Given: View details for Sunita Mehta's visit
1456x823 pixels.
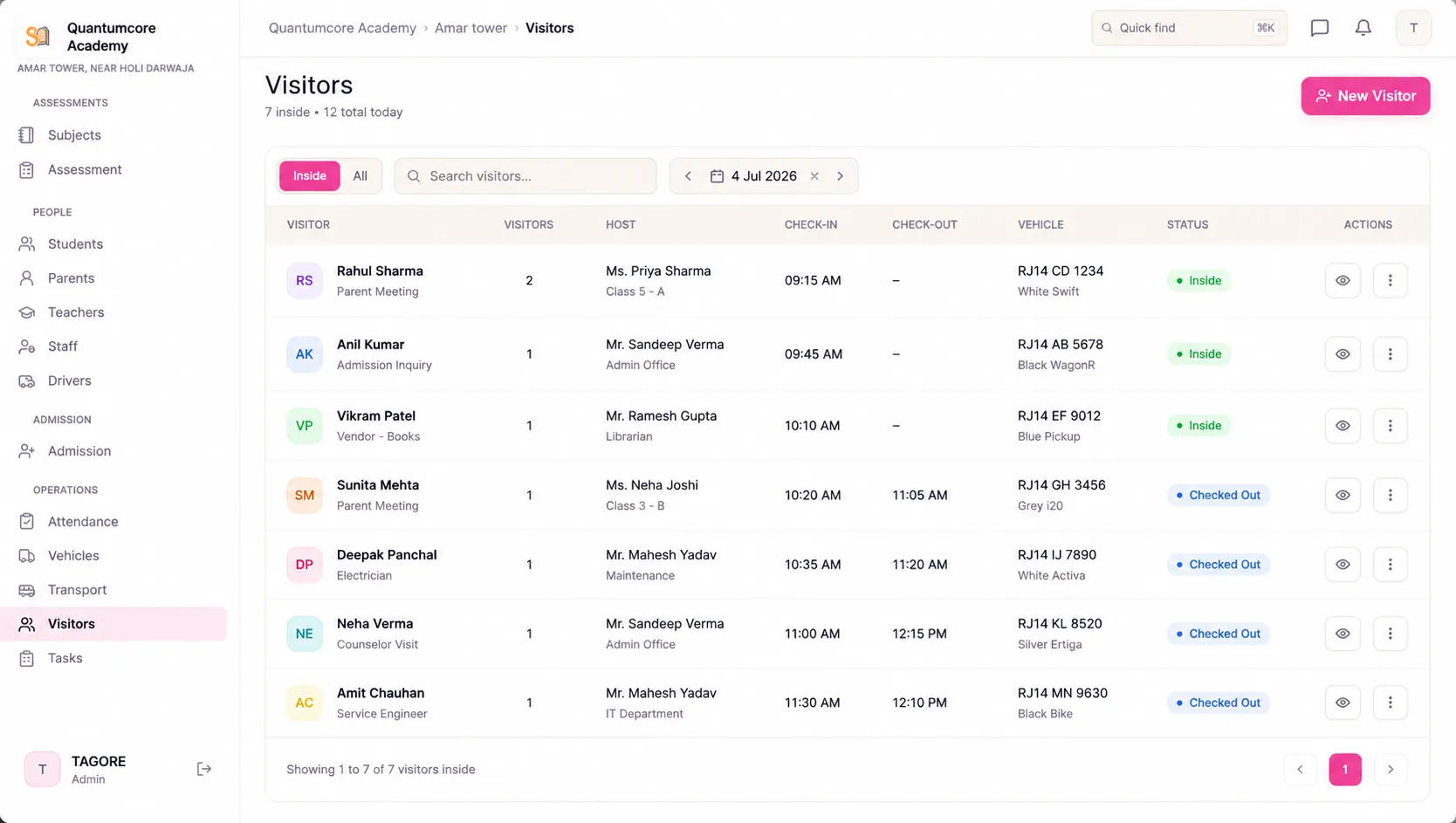Looking at the screenshot, I should pyautogui.click(x=1343, y=495).
